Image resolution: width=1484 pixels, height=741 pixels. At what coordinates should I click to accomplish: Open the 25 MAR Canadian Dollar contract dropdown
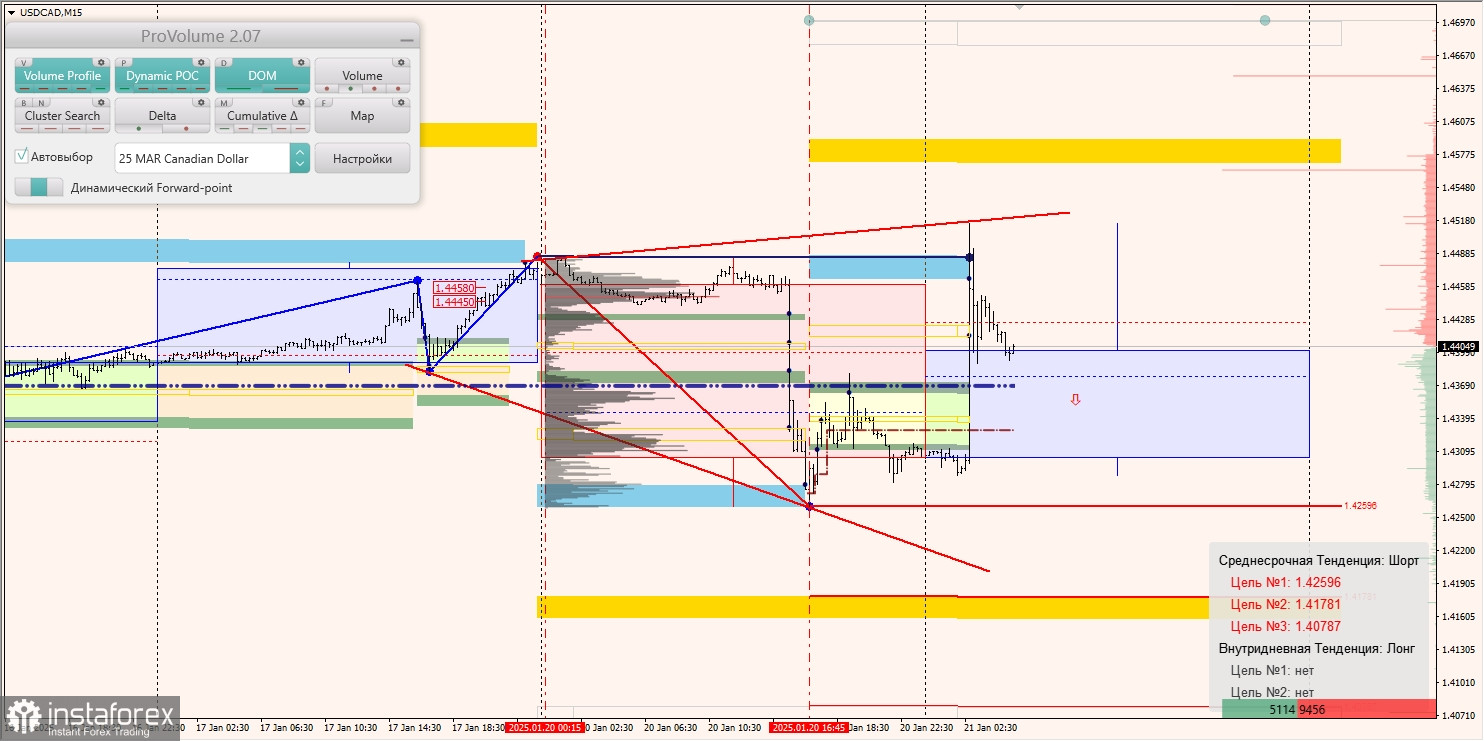point(212,158)
